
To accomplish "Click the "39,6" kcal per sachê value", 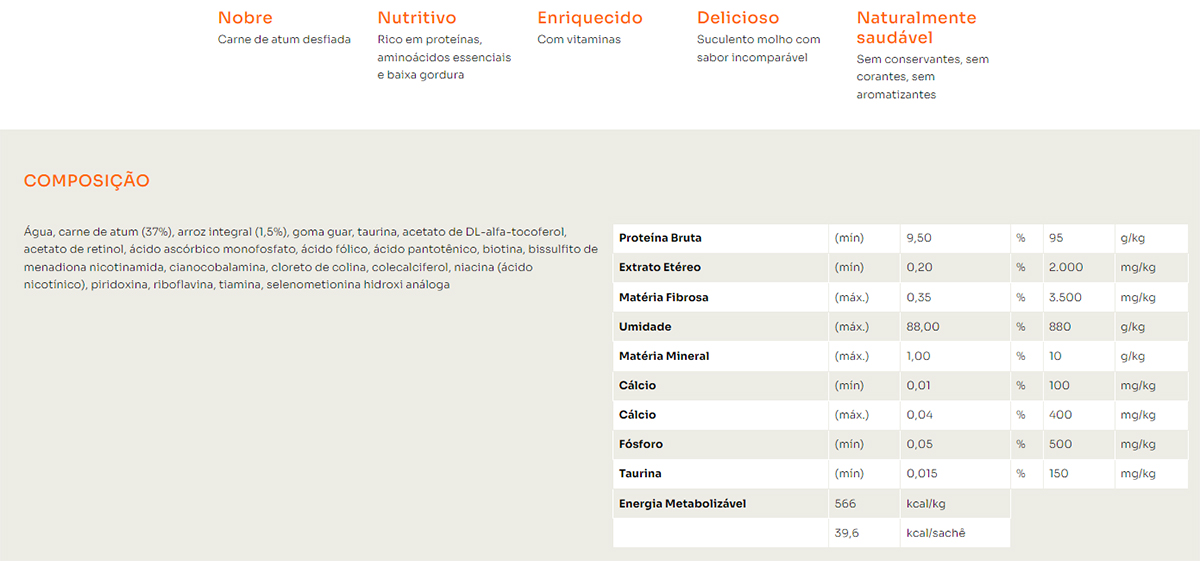I will pyautogui.click(x=846, y=533).
